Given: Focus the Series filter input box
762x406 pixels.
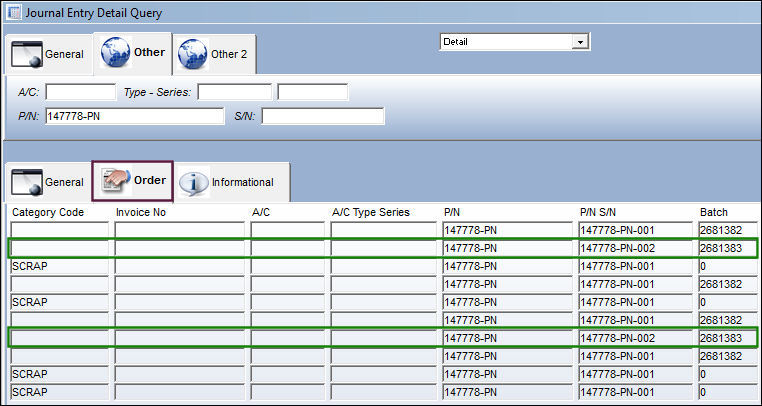Looking at the screenshot, I should (x=312, y=92).
